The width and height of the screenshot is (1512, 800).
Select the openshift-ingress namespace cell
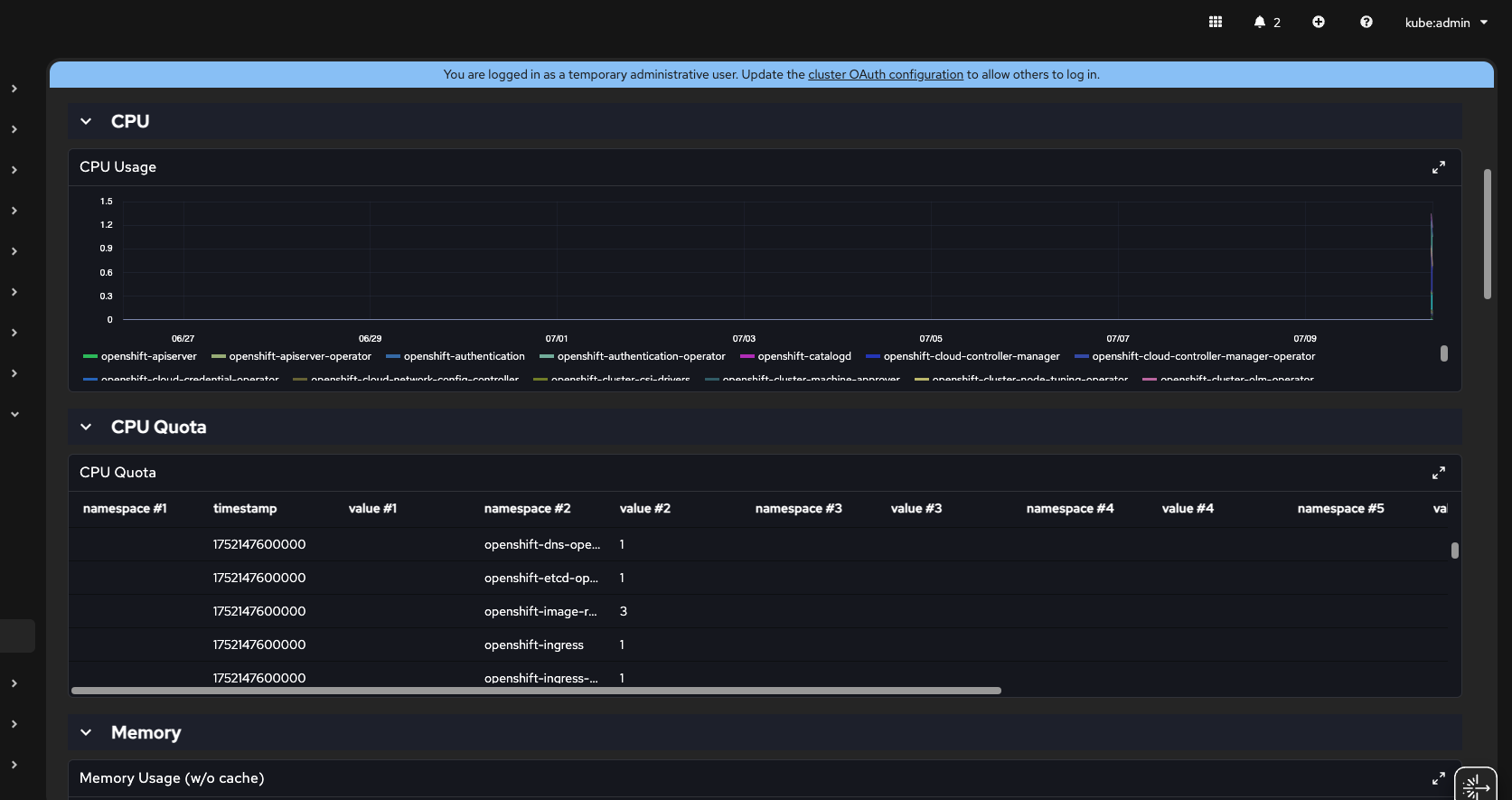tap(534, 645)
